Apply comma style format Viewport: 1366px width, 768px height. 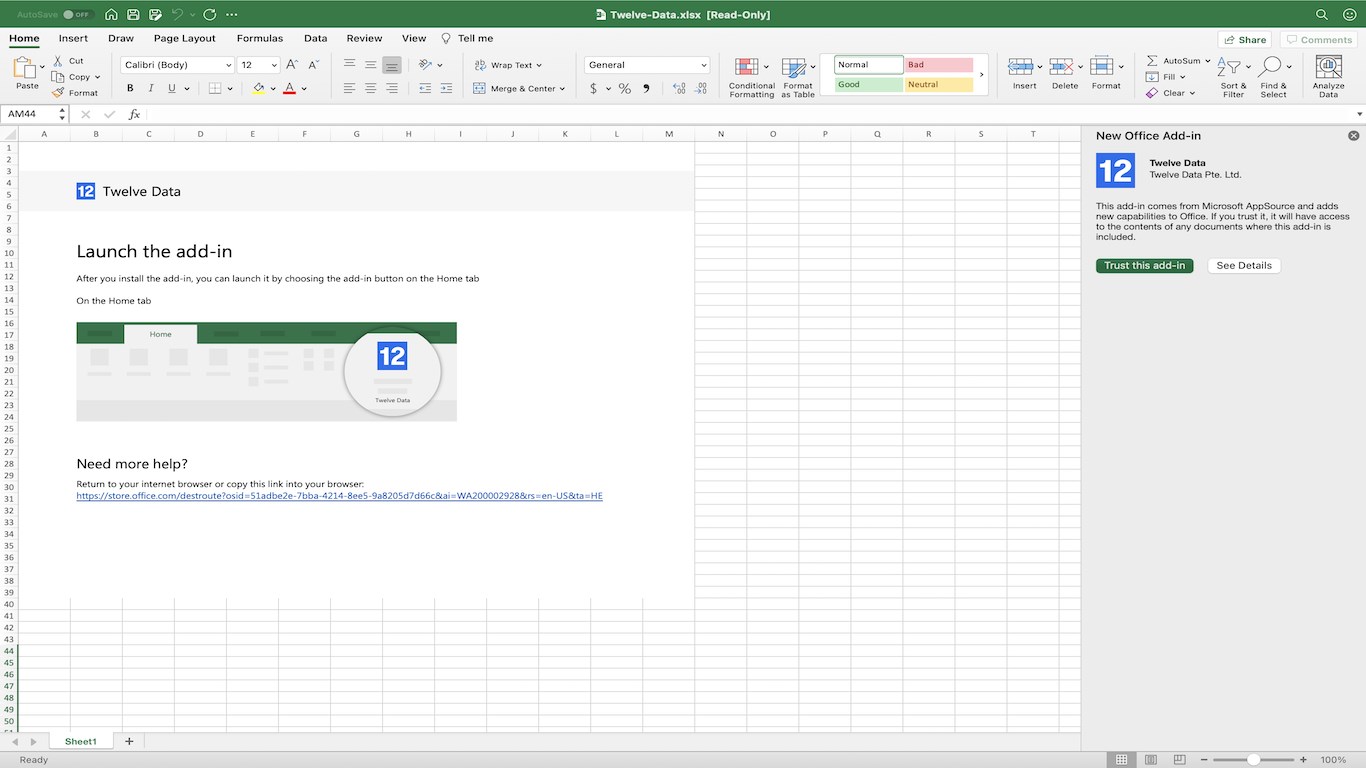coord(647,88)
